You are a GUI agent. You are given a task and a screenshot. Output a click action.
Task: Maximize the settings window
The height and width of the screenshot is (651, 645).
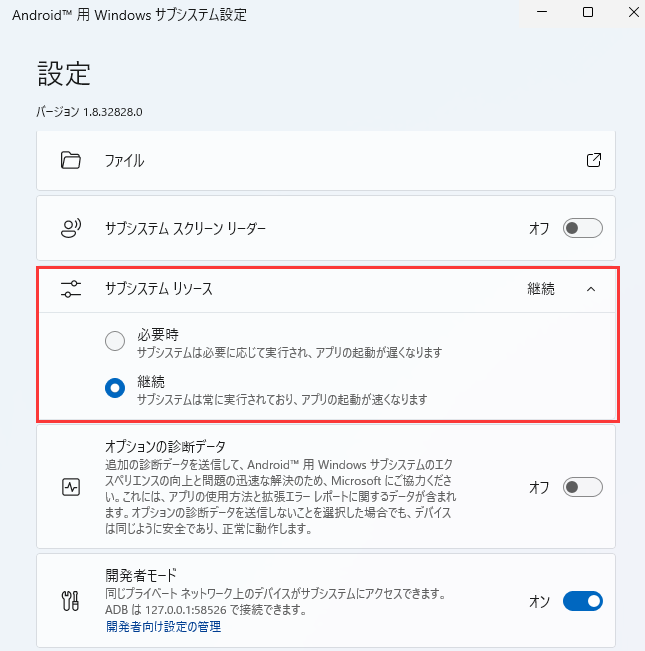(x=588, y=12)
